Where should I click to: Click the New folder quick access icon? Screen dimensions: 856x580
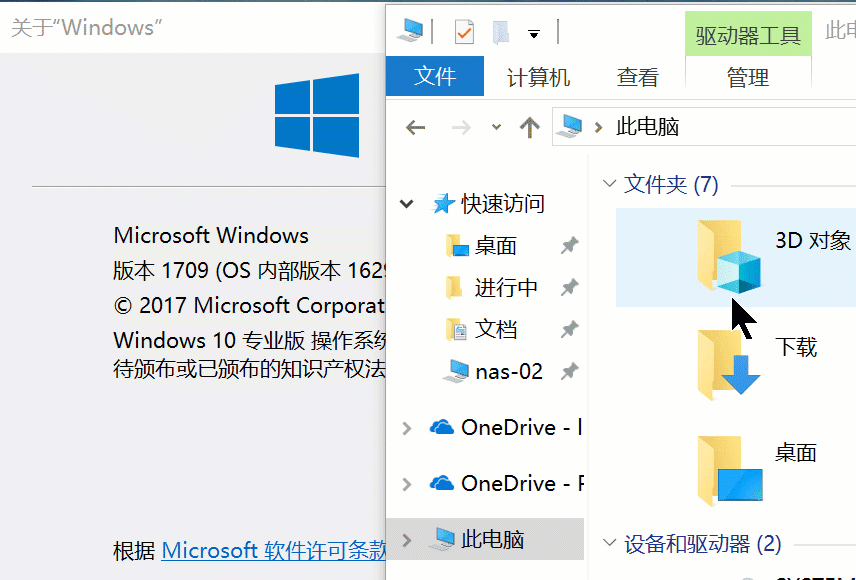tap(501, 32)
